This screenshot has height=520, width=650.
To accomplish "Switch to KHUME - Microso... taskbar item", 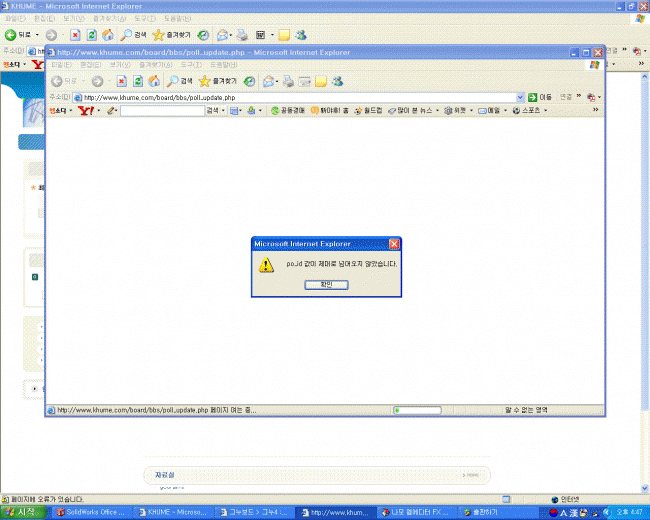I will tap(172, 513).
